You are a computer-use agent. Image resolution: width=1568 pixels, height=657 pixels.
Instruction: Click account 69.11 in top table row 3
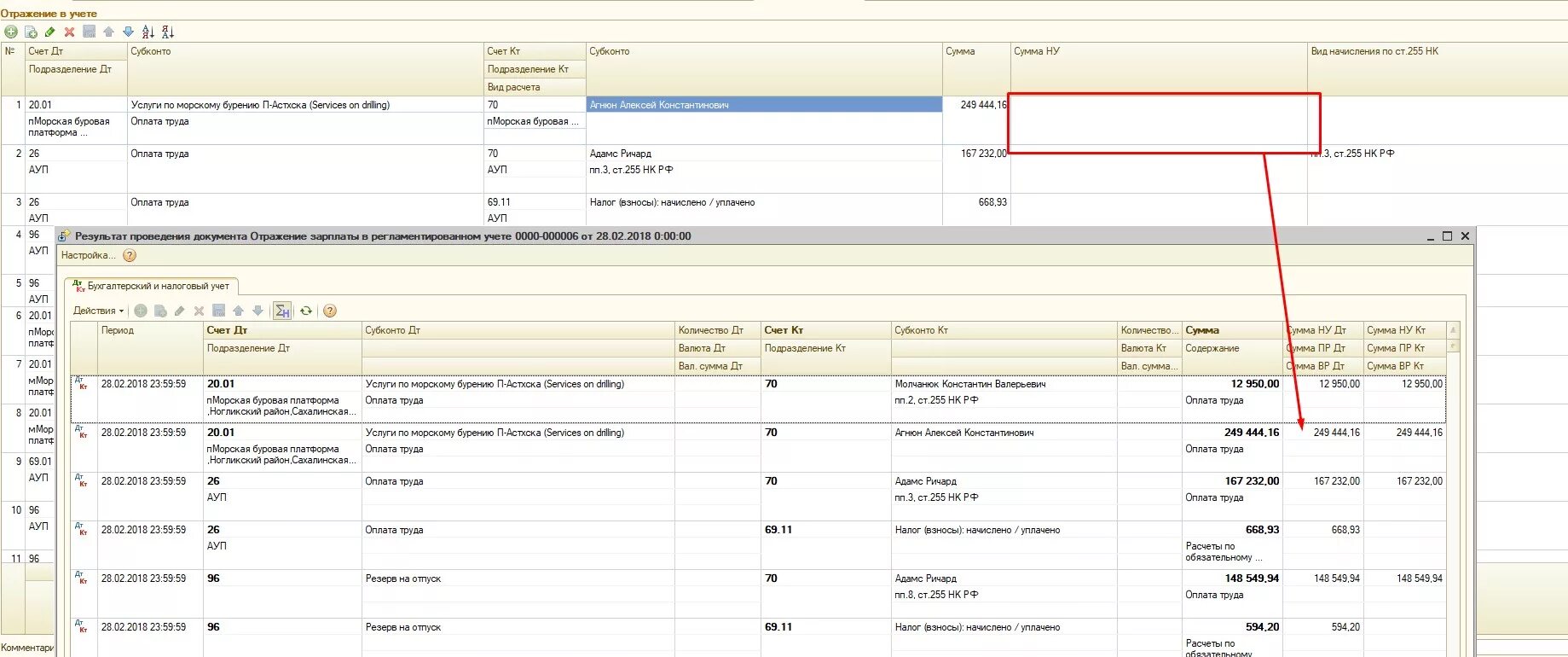[499, 202]
